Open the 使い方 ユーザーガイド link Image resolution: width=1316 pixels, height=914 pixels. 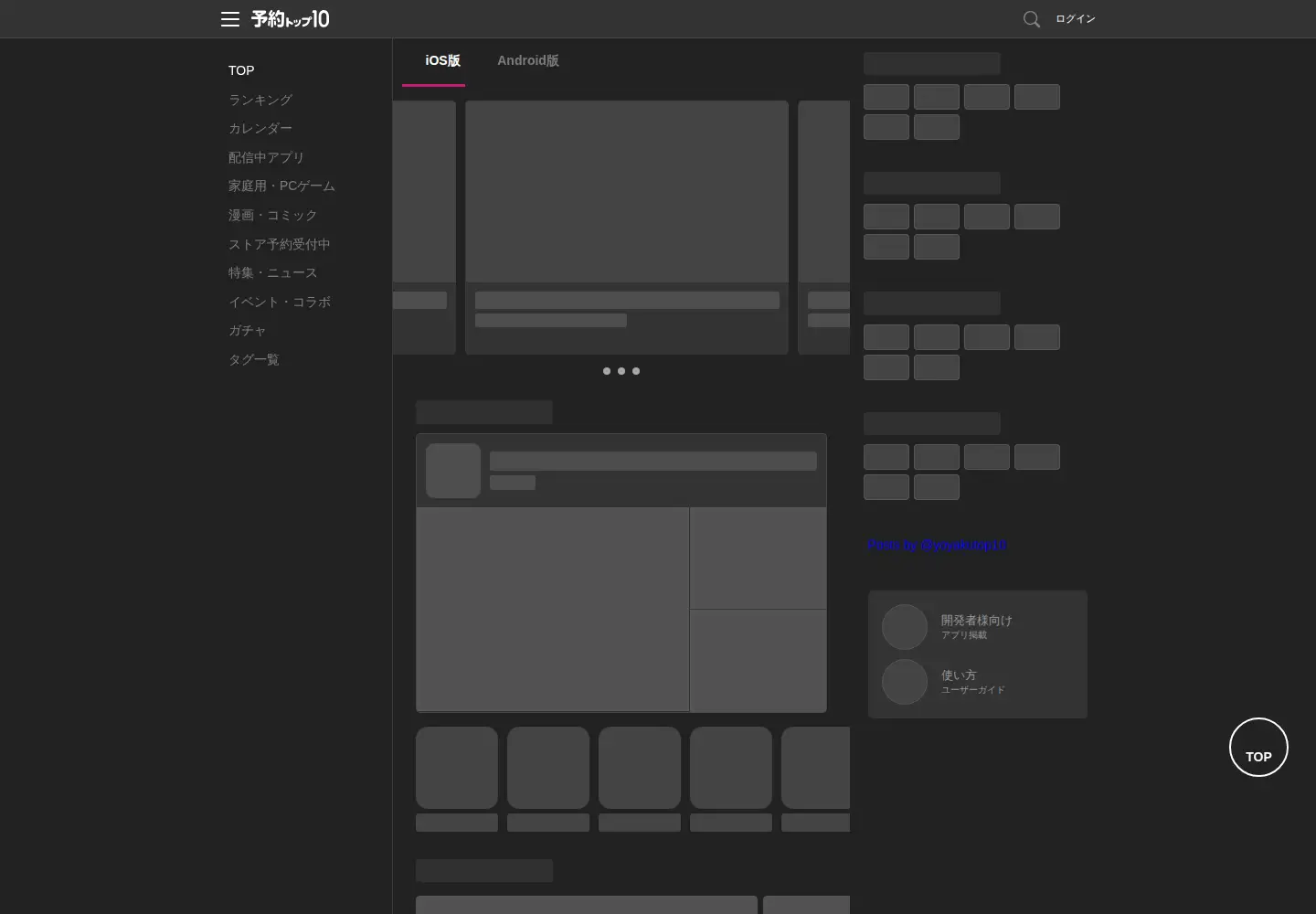point(978,682)
